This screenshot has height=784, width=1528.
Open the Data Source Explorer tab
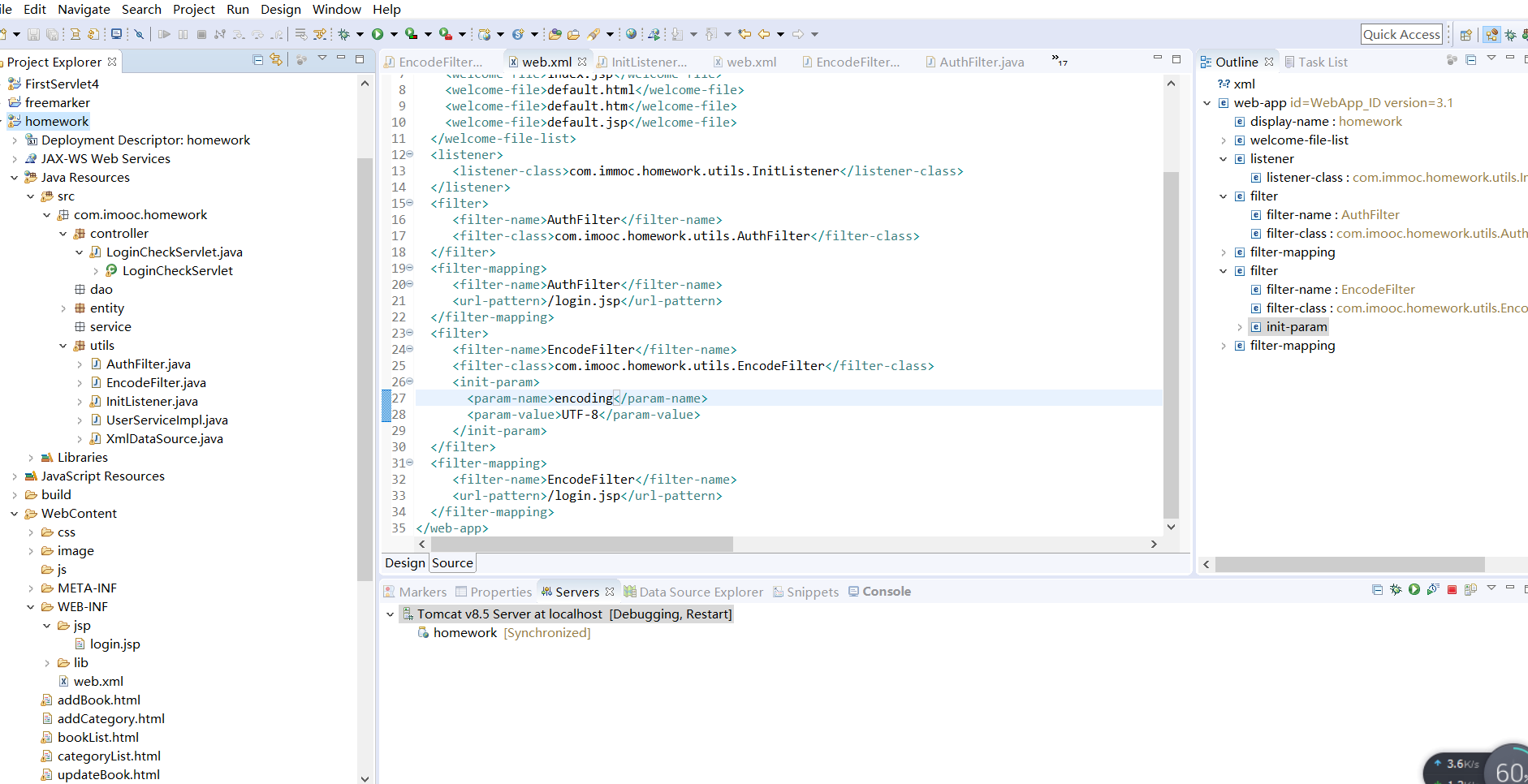point(693,592)
